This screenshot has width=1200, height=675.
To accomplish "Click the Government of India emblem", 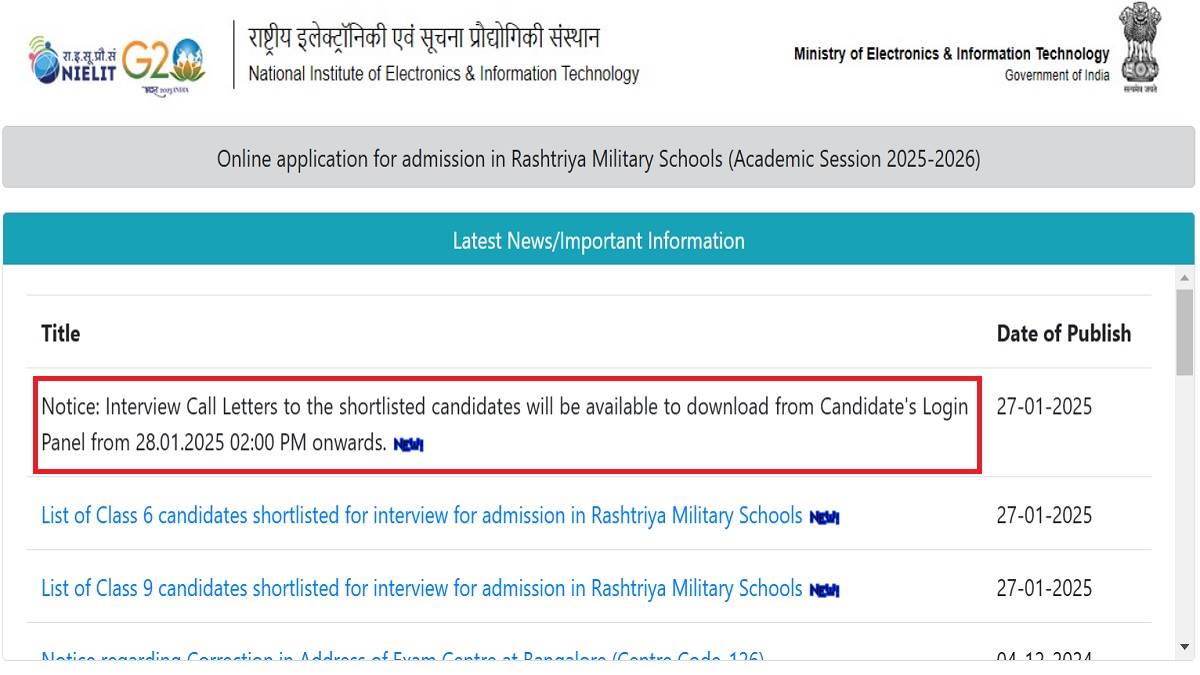I will click(x=1139, y=48).
